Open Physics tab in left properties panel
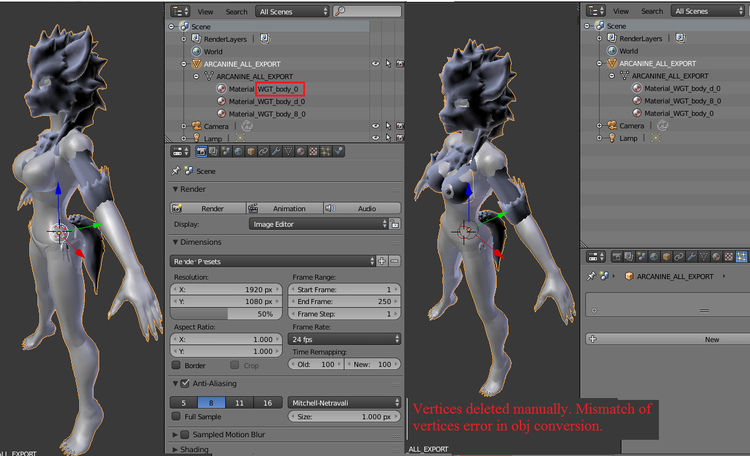The width and height of the screenshot is (750, 456). click(x=338, y=151)
